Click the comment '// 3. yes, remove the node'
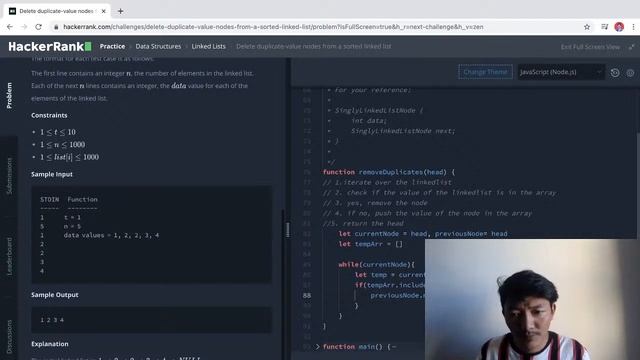Viewport: 640px width, 360px height. pyautogui.click(x=375, y=203)
